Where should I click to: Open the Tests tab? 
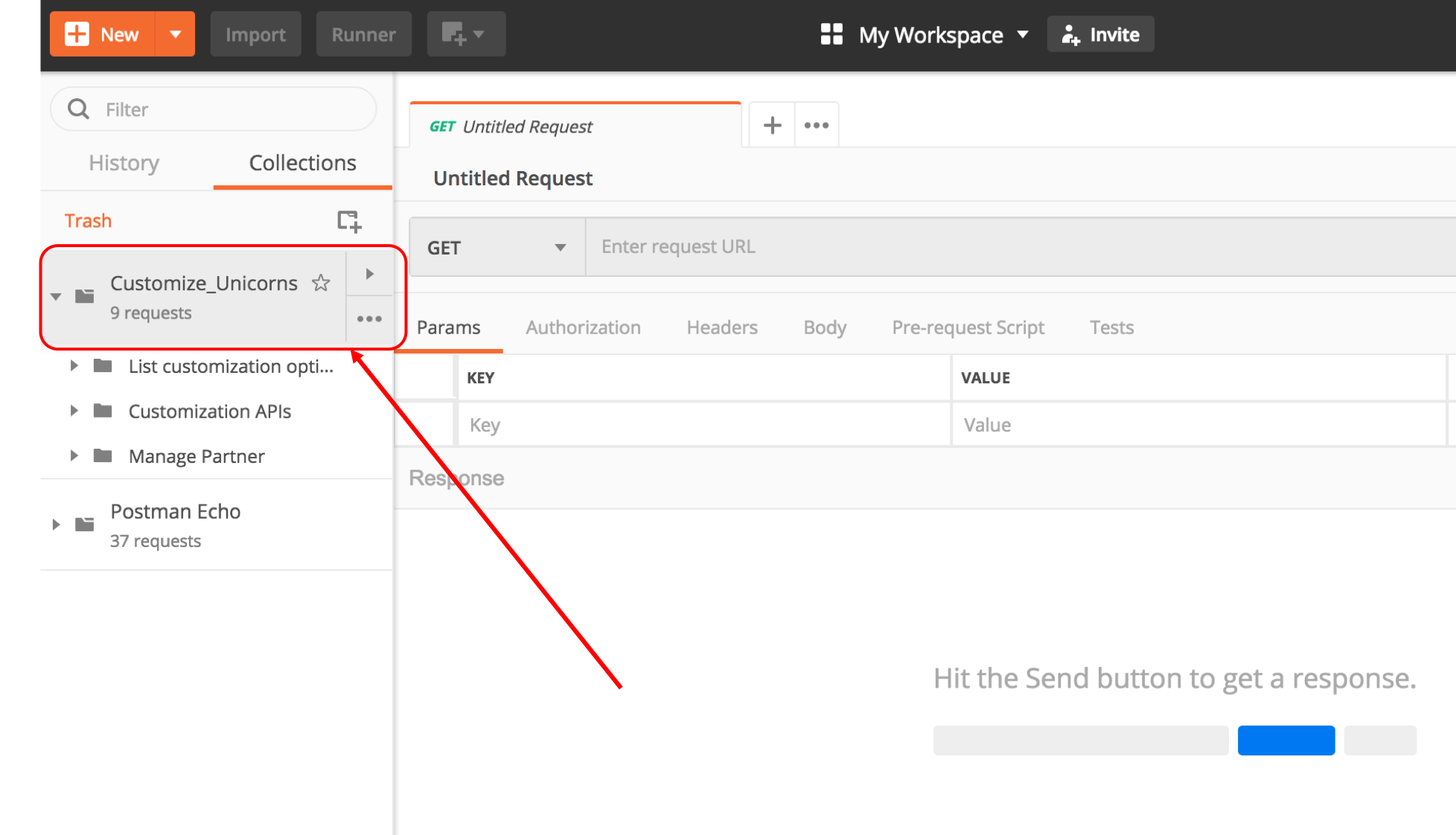click(x=1111, y=327)
